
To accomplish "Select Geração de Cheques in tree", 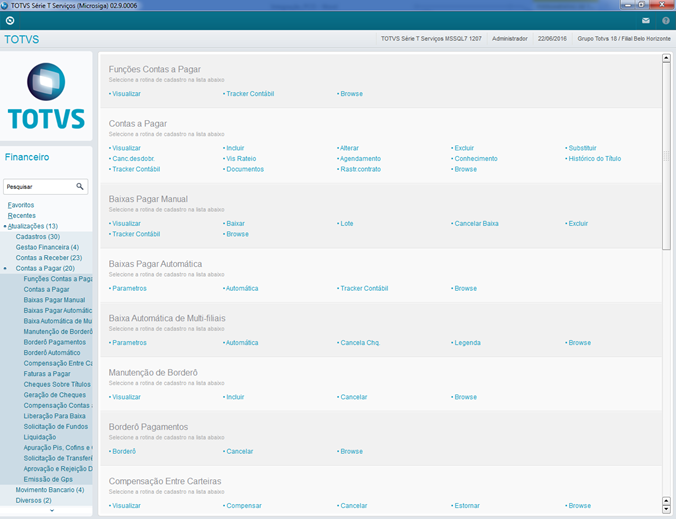I will [55, 395].
